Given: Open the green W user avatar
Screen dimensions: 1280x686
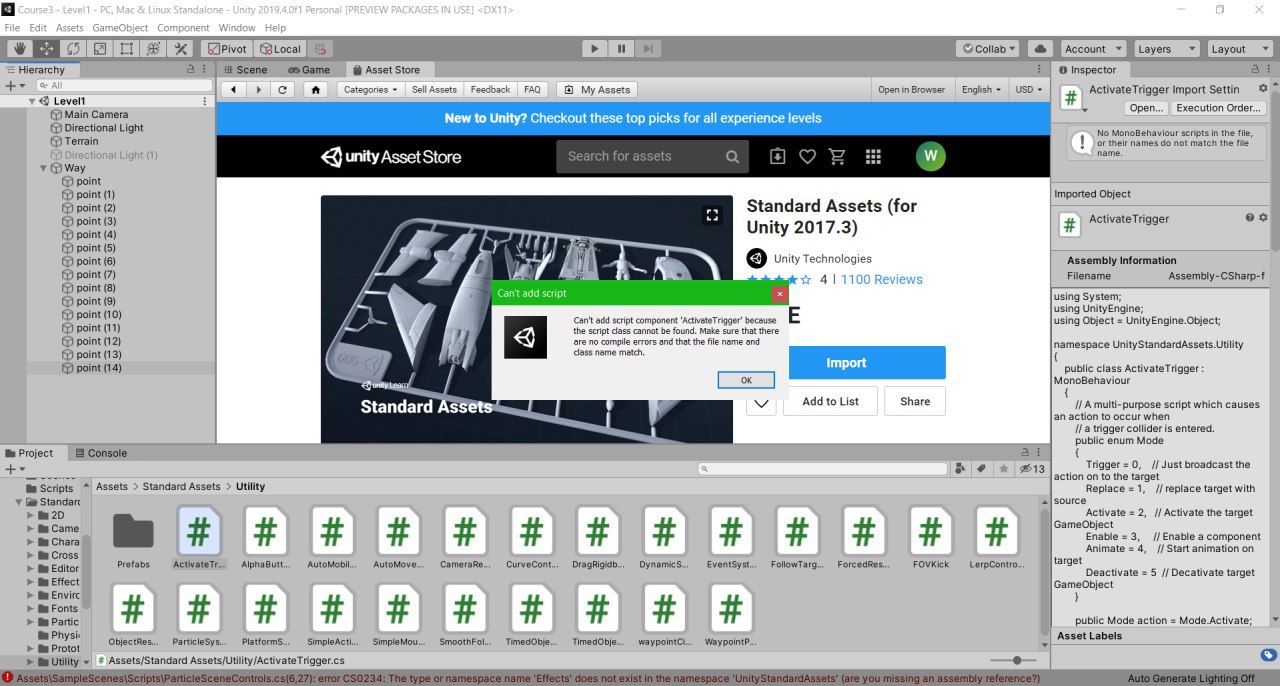Looking at the screenshot, I should click(x=931, y=156).
